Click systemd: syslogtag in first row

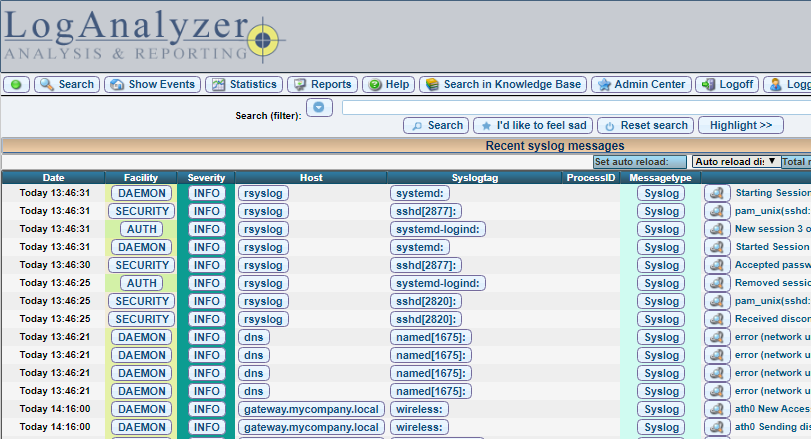[x=420, y=193]
